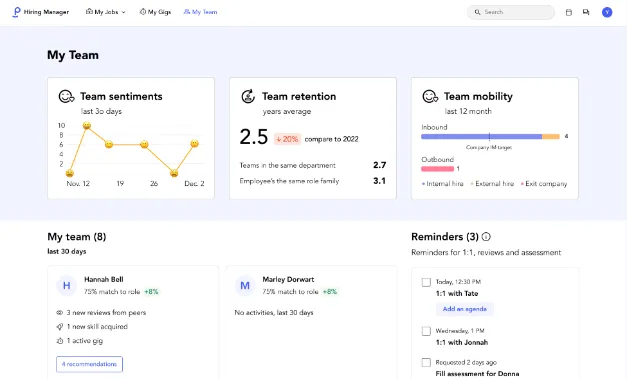The height and width of the screenshot is (379, 627).
Task: Click the External hire legend item
Action: click(x=492, y=184)
